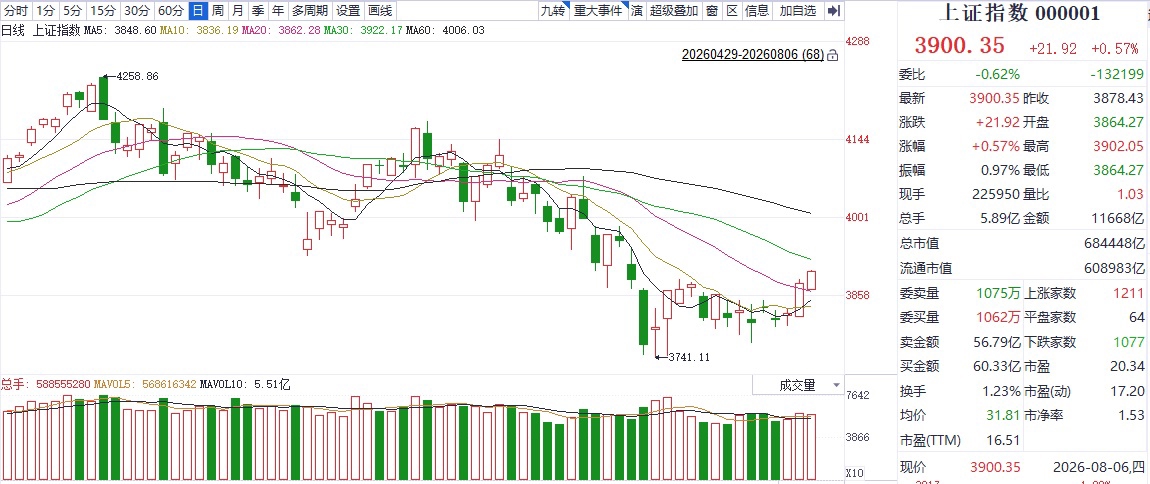1150x484 pixels.
Task: Expand the 成交量 indicator dropdown
Action: [835, 385]
